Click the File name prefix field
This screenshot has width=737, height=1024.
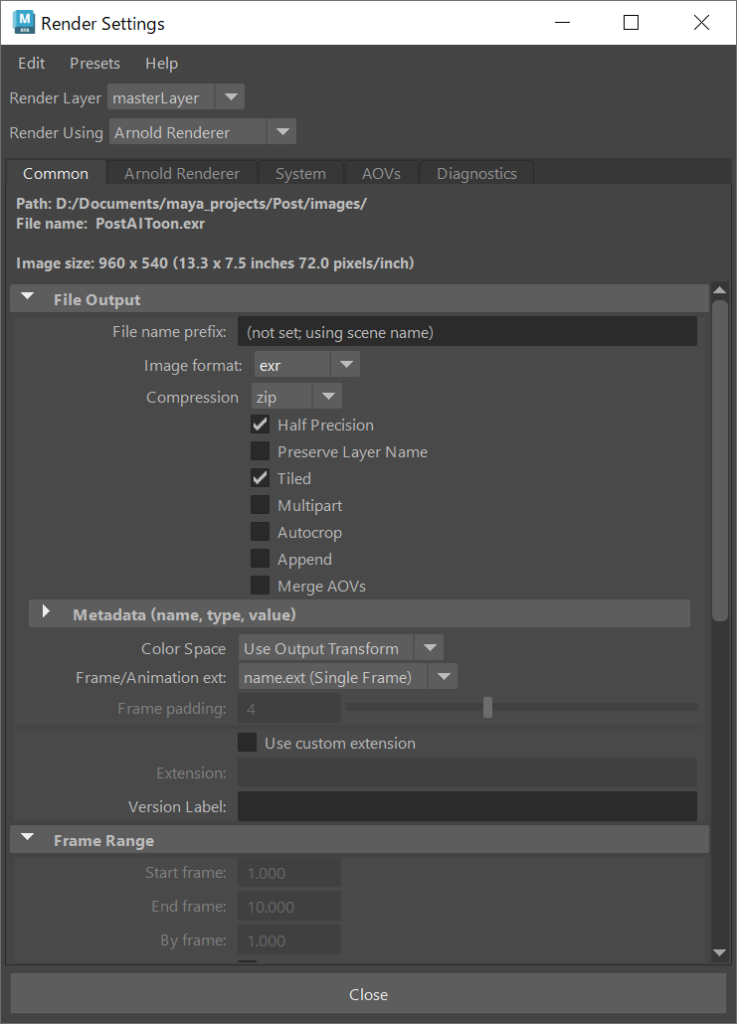click(x=467, y=332)
